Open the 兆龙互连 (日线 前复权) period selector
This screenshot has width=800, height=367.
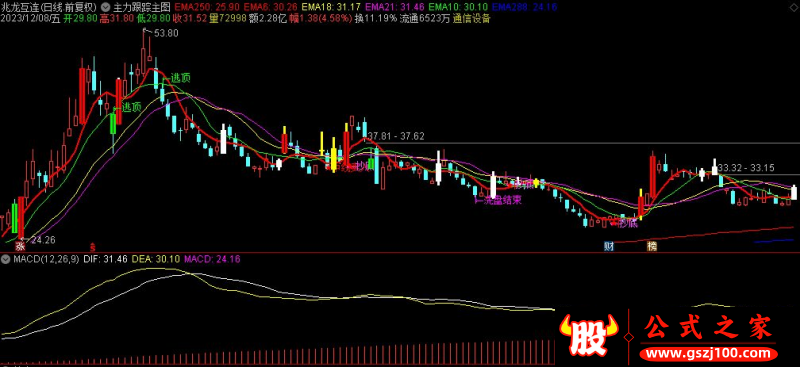(x=49, y=7)
